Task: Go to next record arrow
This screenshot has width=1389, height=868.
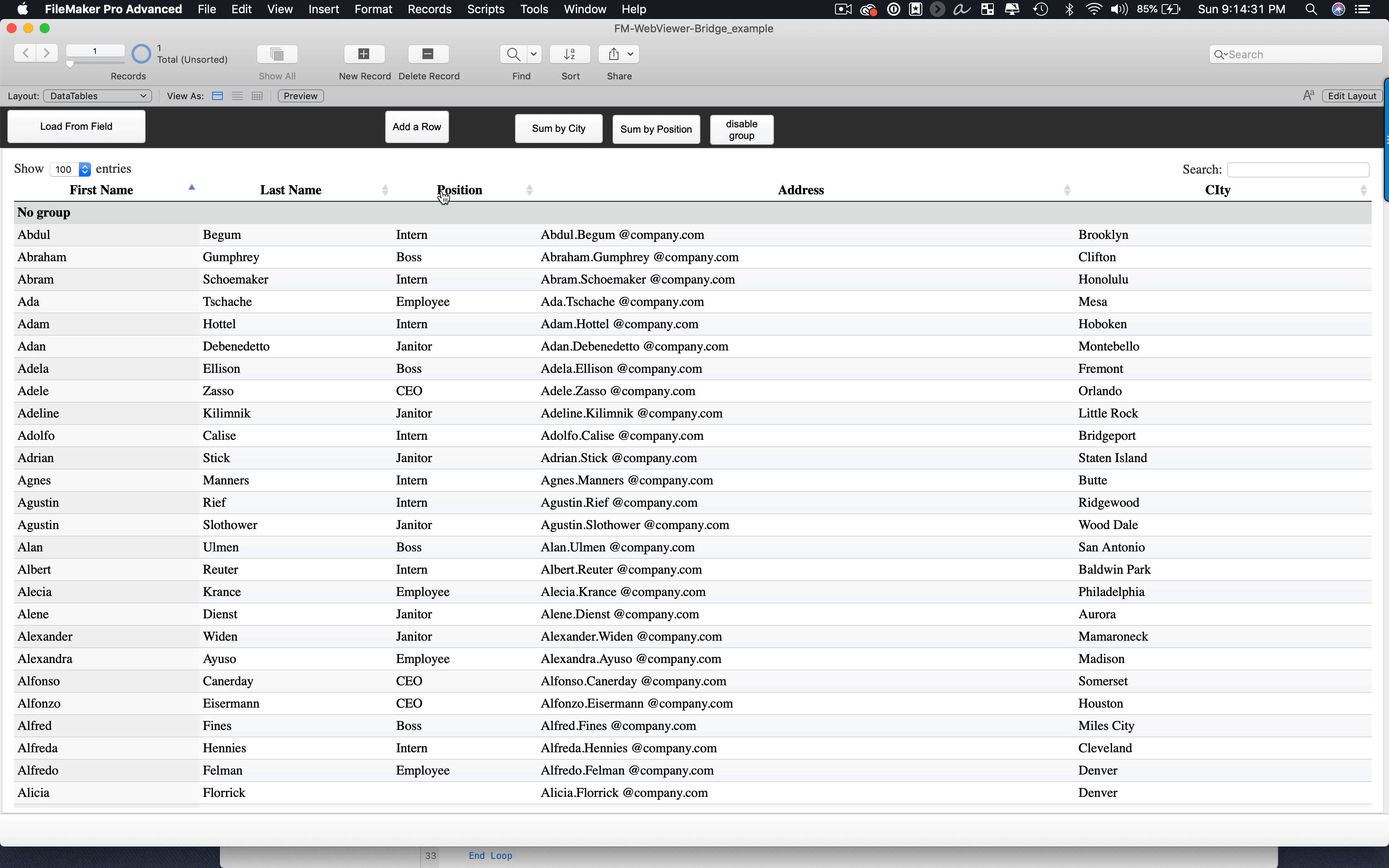Action: pos(47,53)
